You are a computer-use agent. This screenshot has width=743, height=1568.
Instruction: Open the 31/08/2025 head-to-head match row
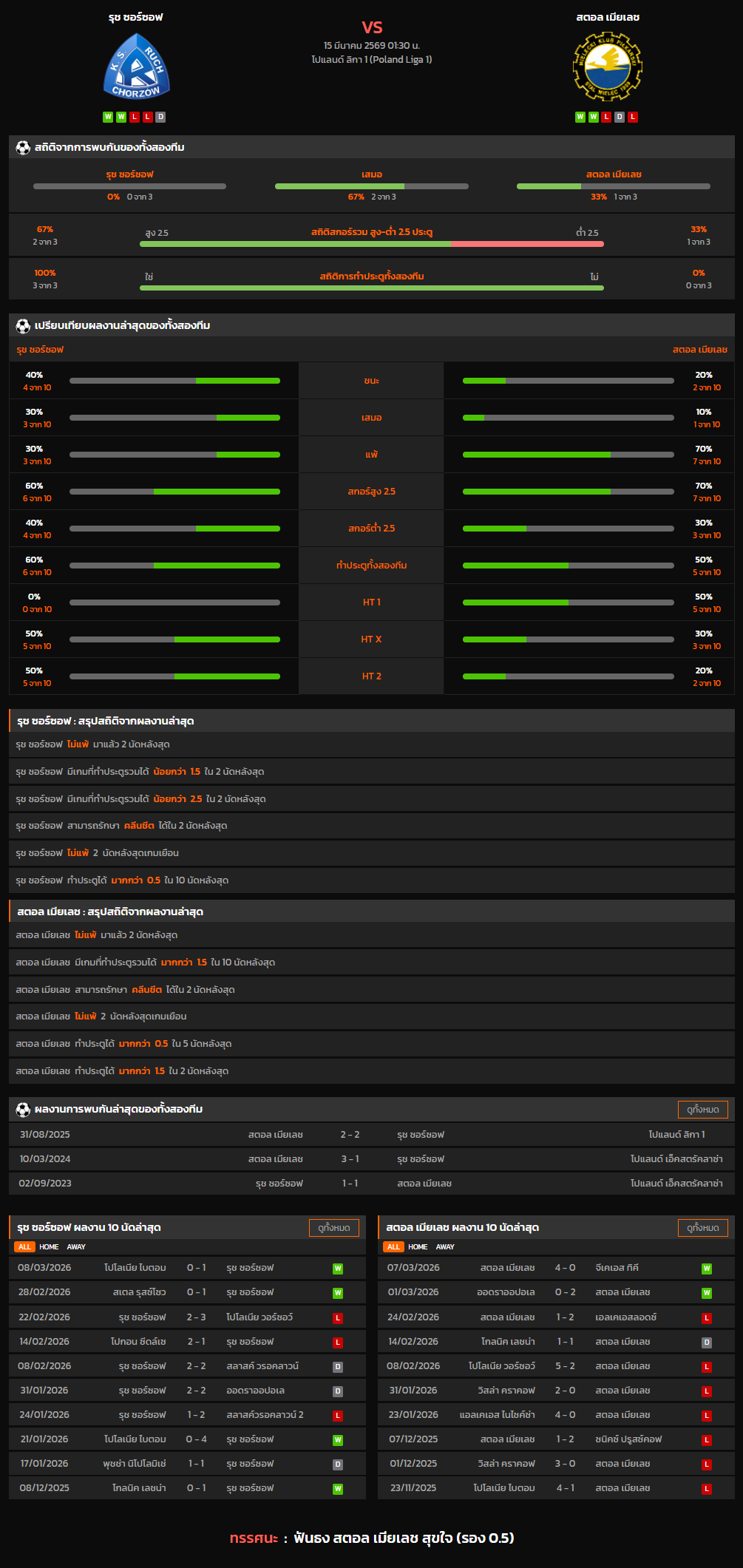(x=371, y=1134)
